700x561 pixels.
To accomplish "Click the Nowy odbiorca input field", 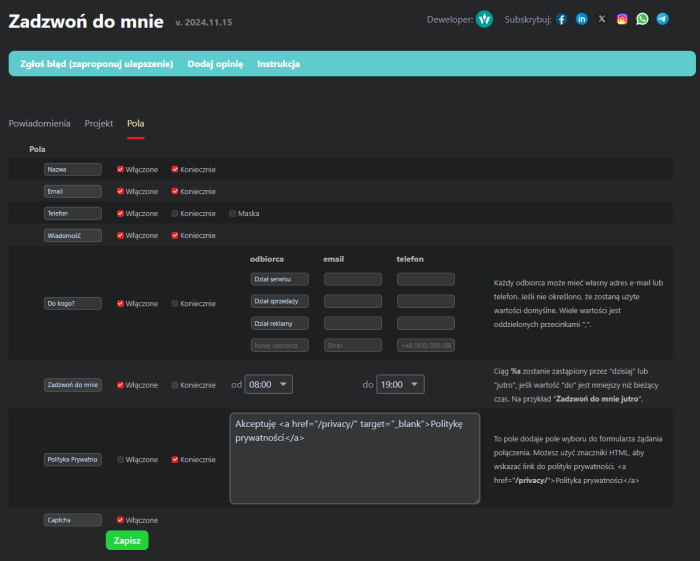I will coord(280,345).
